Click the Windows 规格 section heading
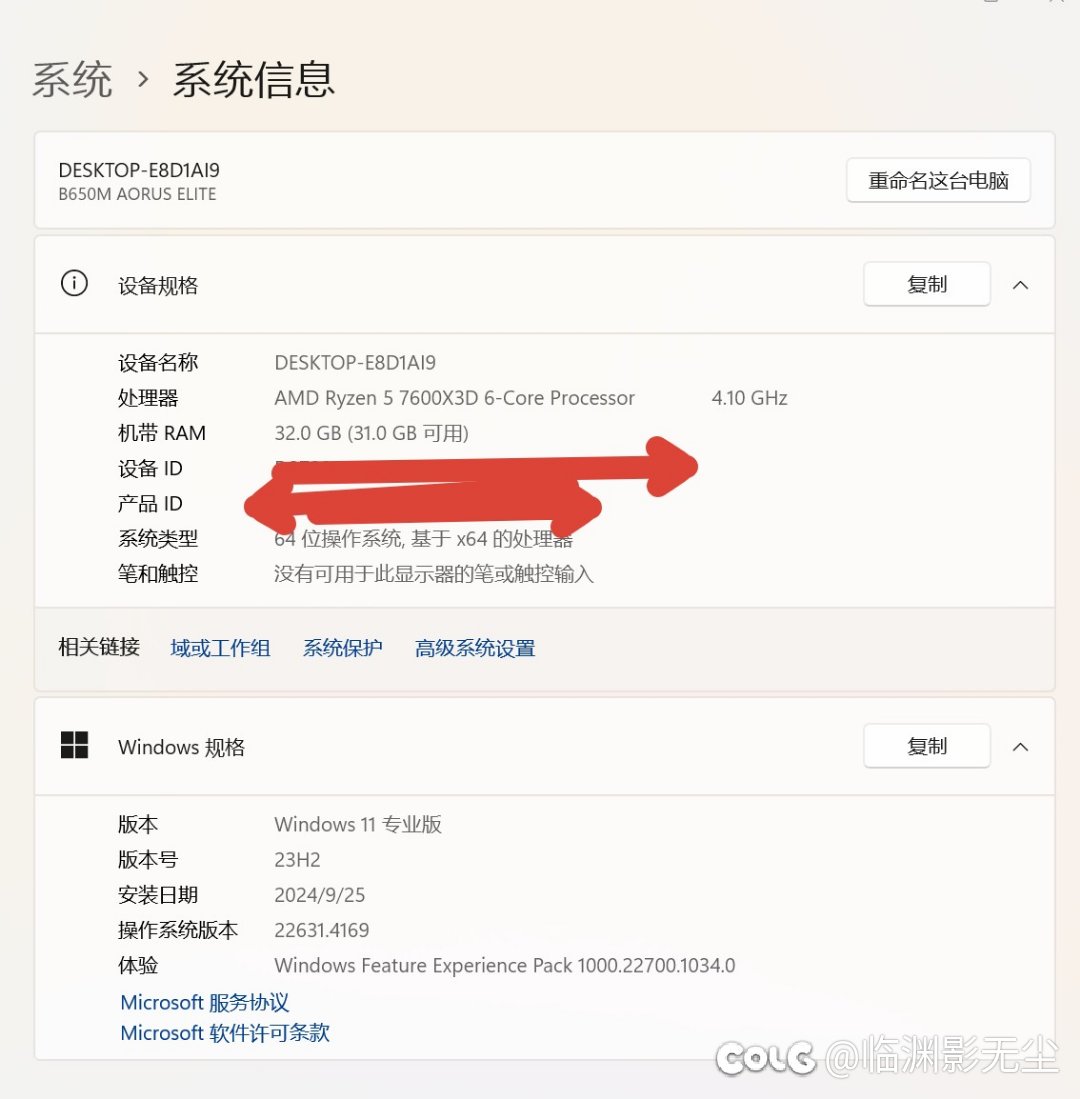Image resolution: width=1080 pixels, height=1099 pixels. tap(181, 747)
